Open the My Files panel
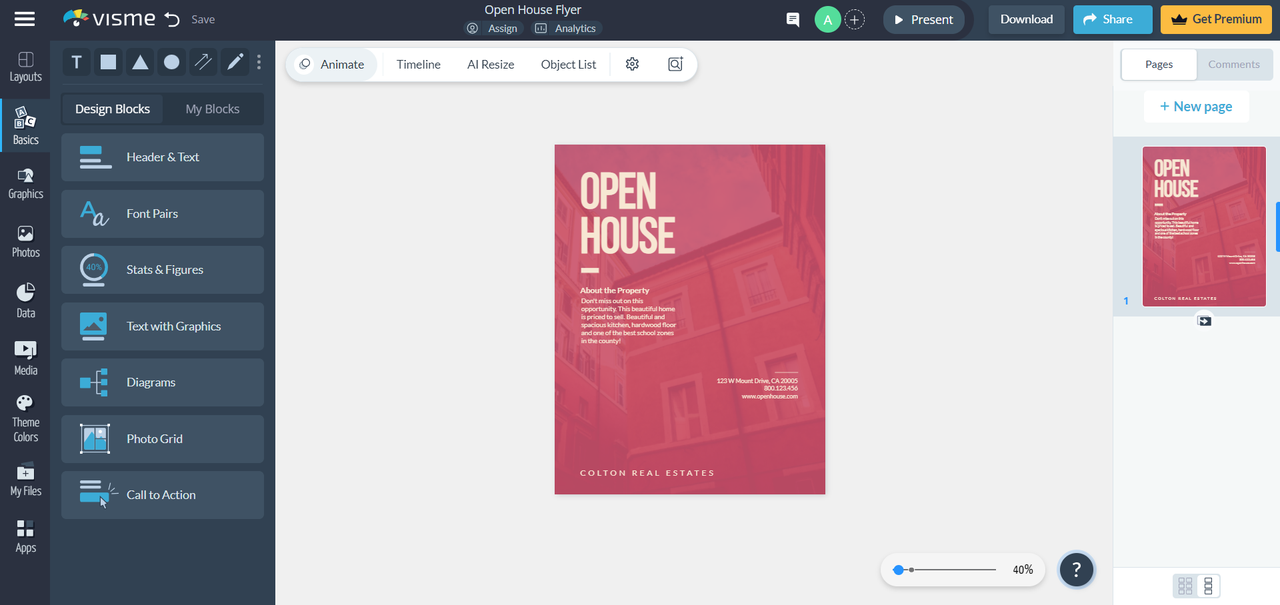This screenshot has width=1280, height=605. [x=25, y=480]
